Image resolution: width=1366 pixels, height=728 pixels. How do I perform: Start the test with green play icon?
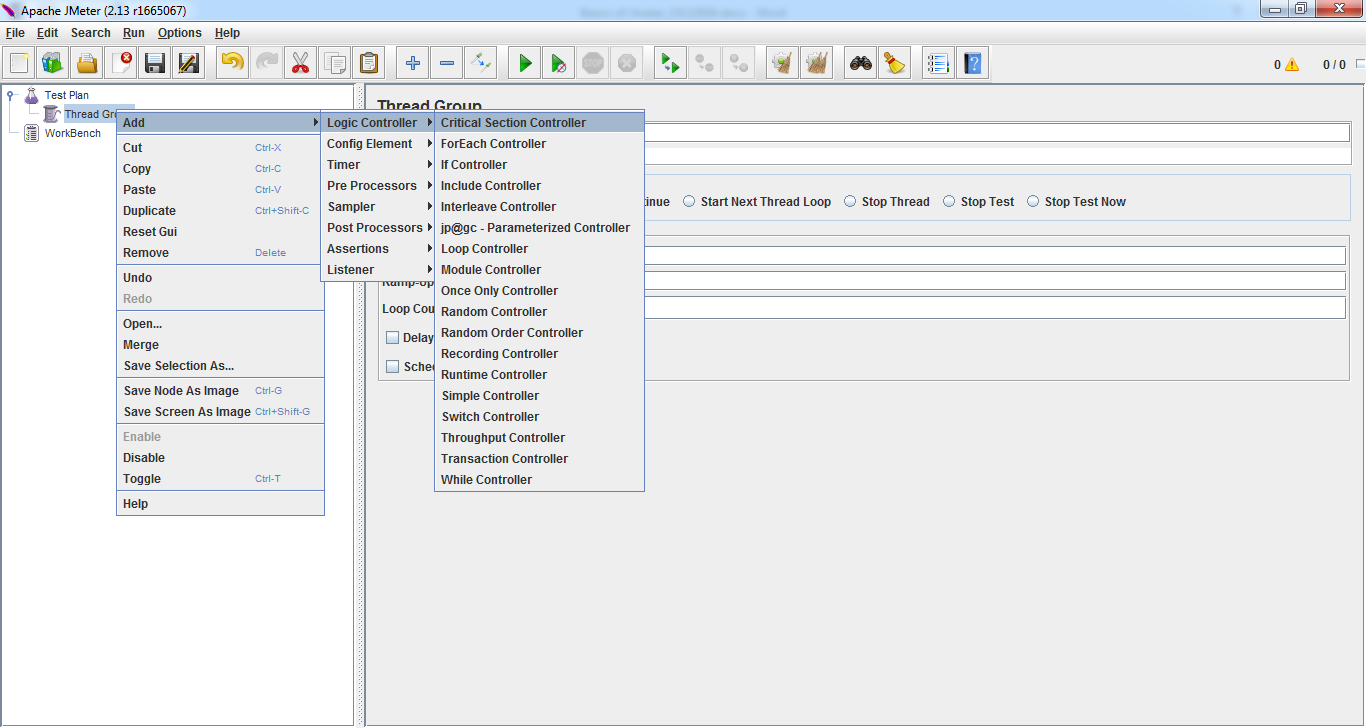(524, 63)
